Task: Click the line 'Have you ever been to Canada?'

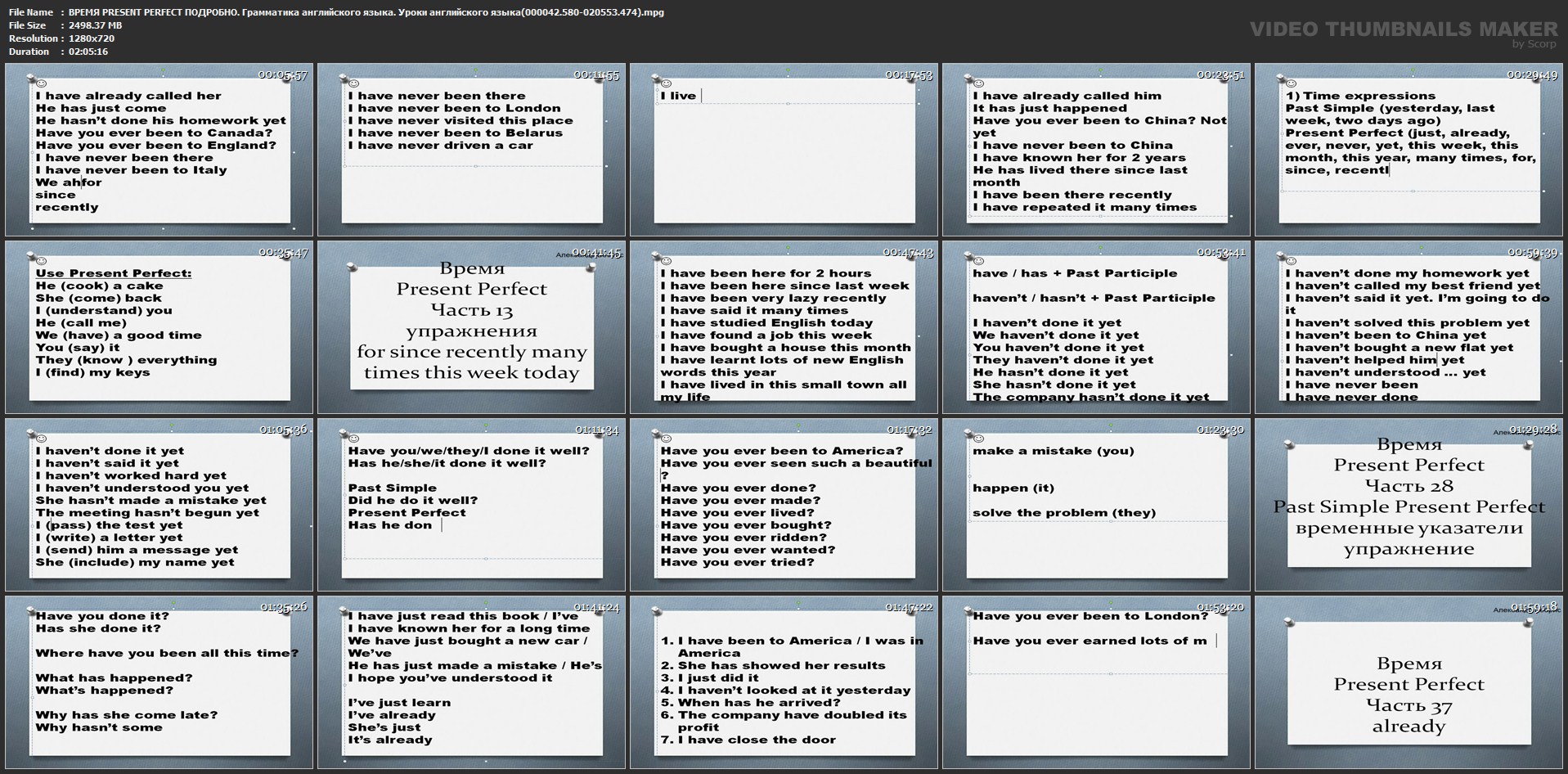Action: 154,133
